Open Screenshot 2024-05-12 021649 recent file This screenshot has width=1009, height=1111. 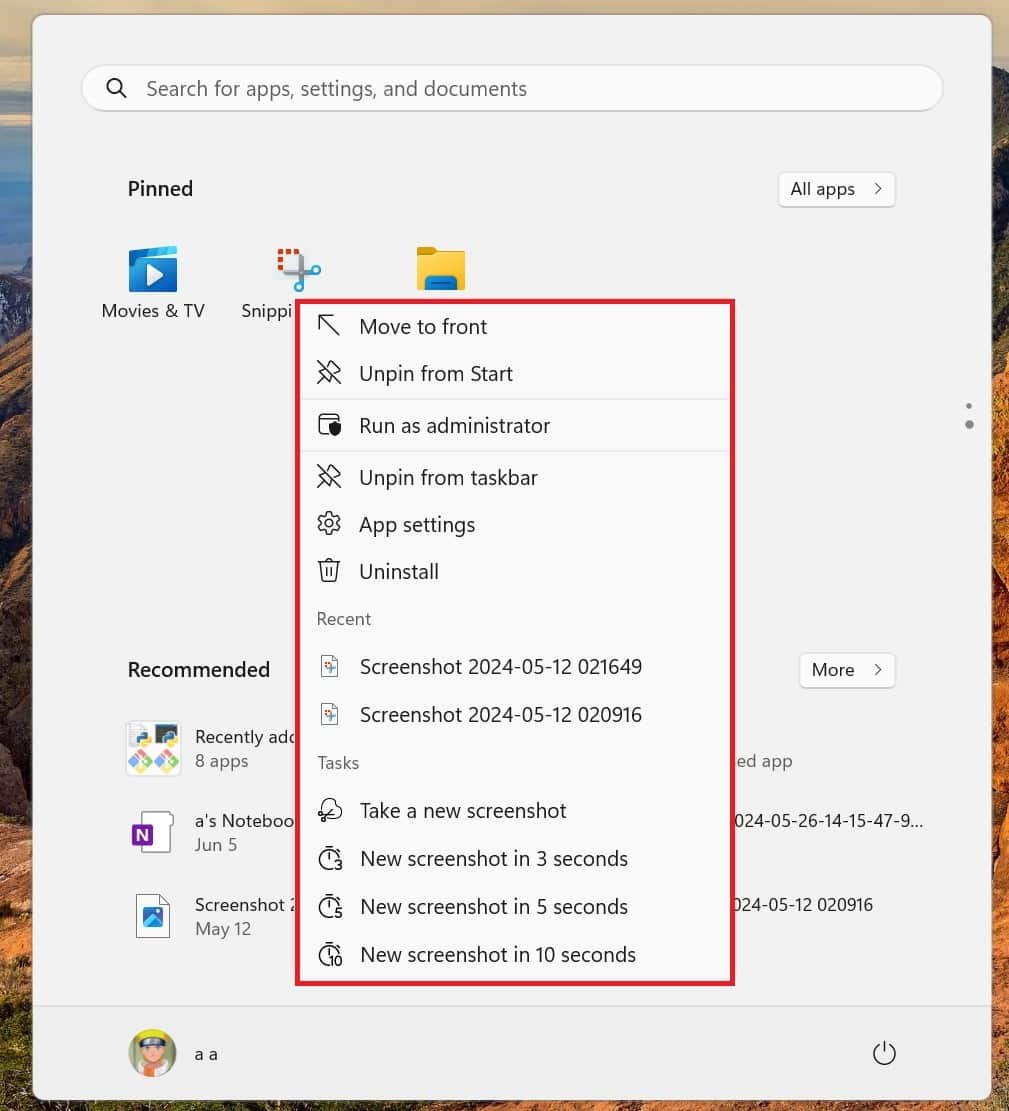click(x=500, y=666)
